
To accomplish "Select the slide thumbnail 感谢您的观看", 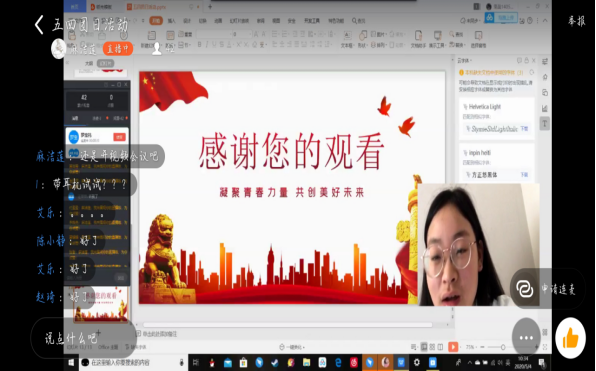I will click(x=101, y=305).
